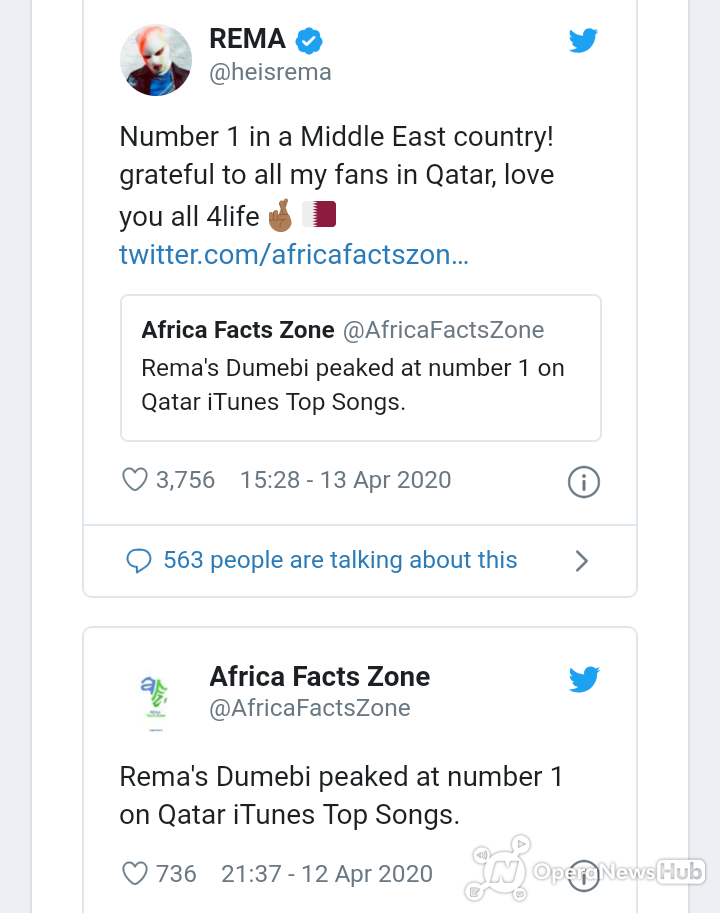
Task: Click REMA's verified badge
Action: [x=308, y=40]
